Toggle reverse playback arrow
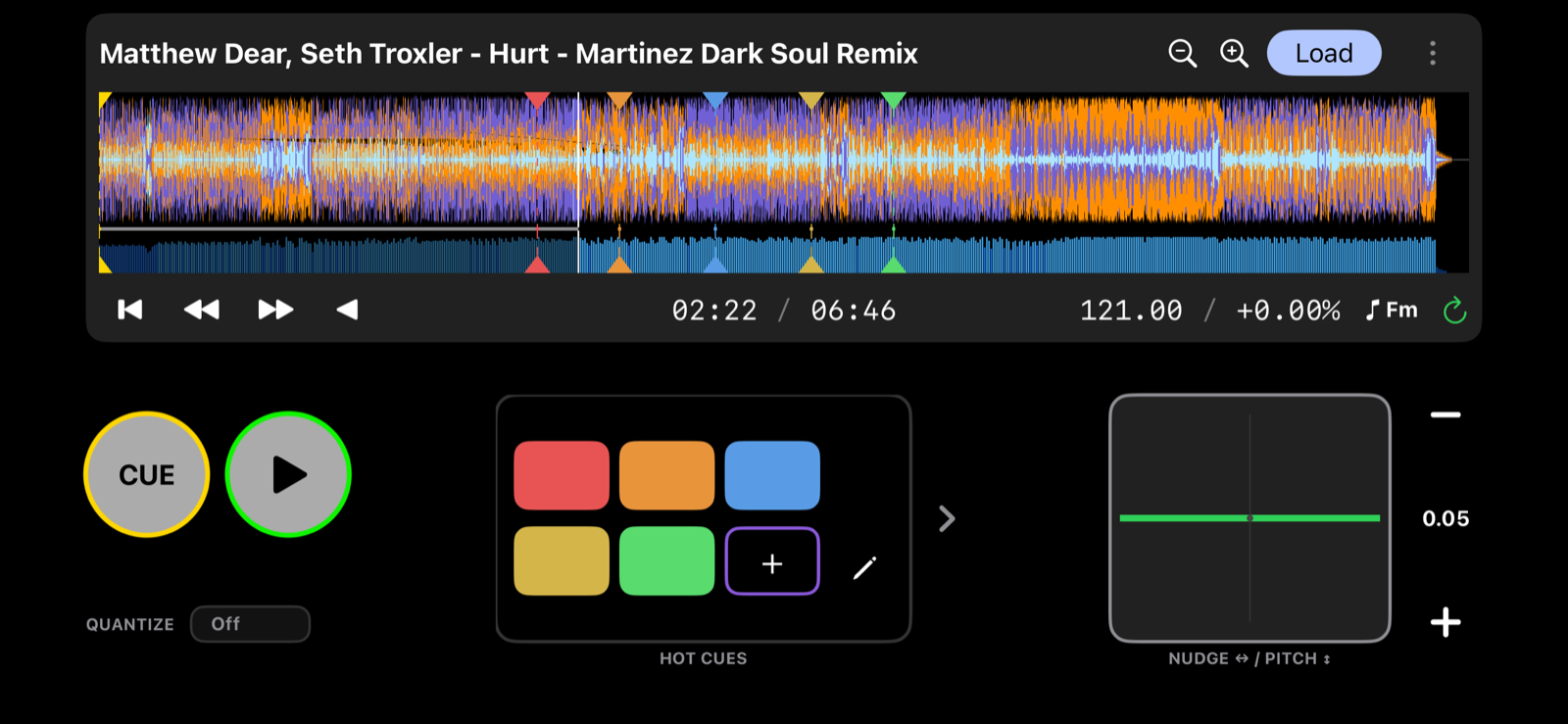1568x724 pixels. coord(347,310)
